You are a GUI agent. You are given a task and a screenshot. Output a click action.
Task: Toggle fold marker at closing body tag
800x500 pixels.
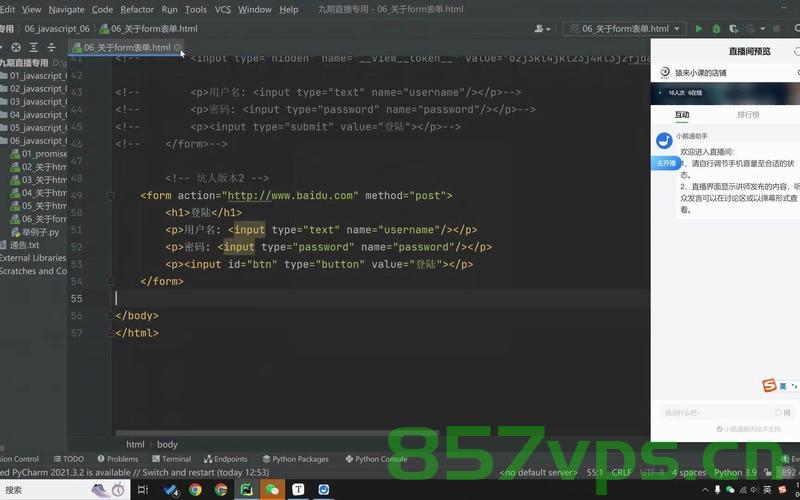click(110, 316)
